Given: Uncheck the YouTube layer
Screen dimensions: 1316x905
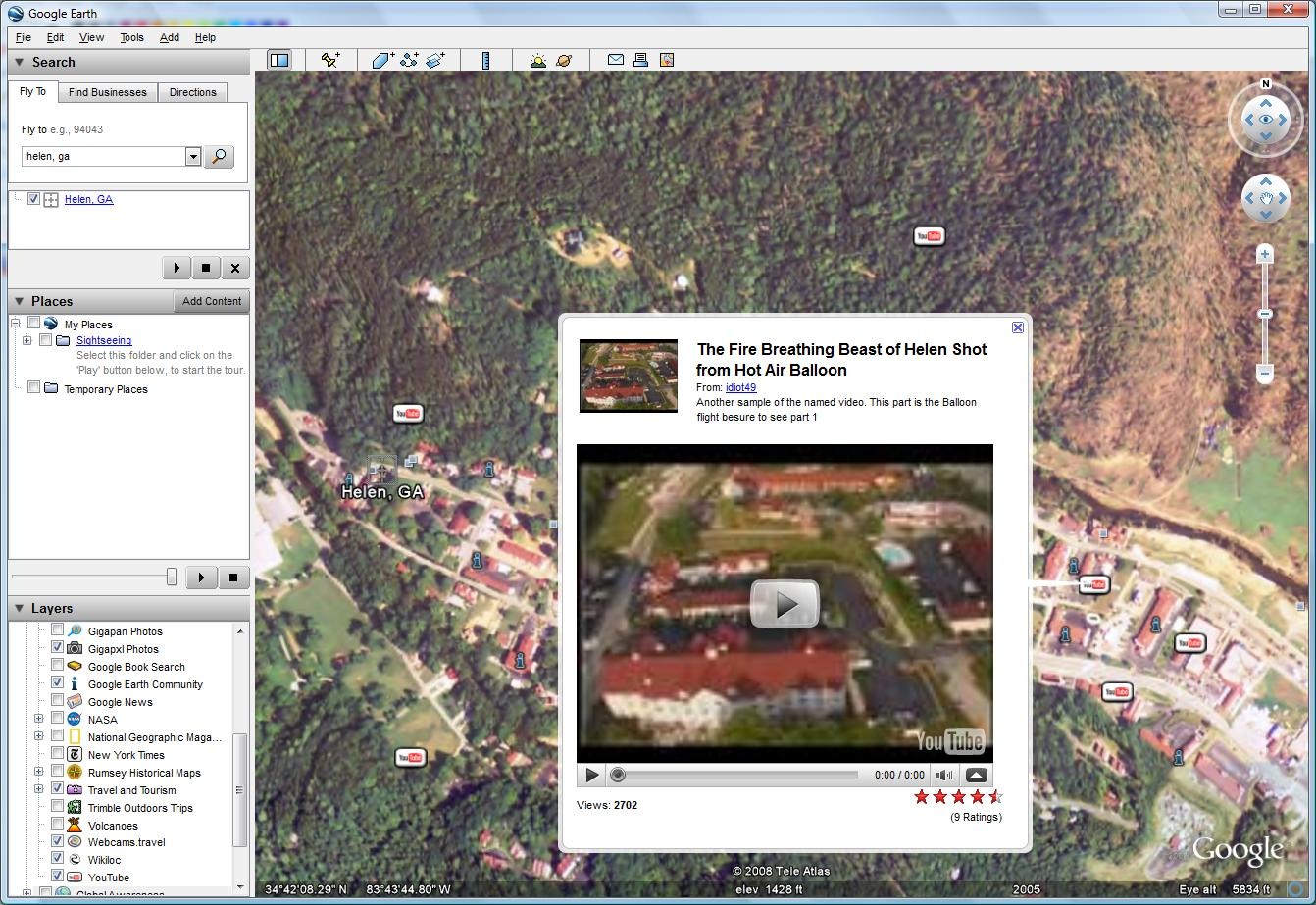Looking at the screenshot, I should pos(57,877).
